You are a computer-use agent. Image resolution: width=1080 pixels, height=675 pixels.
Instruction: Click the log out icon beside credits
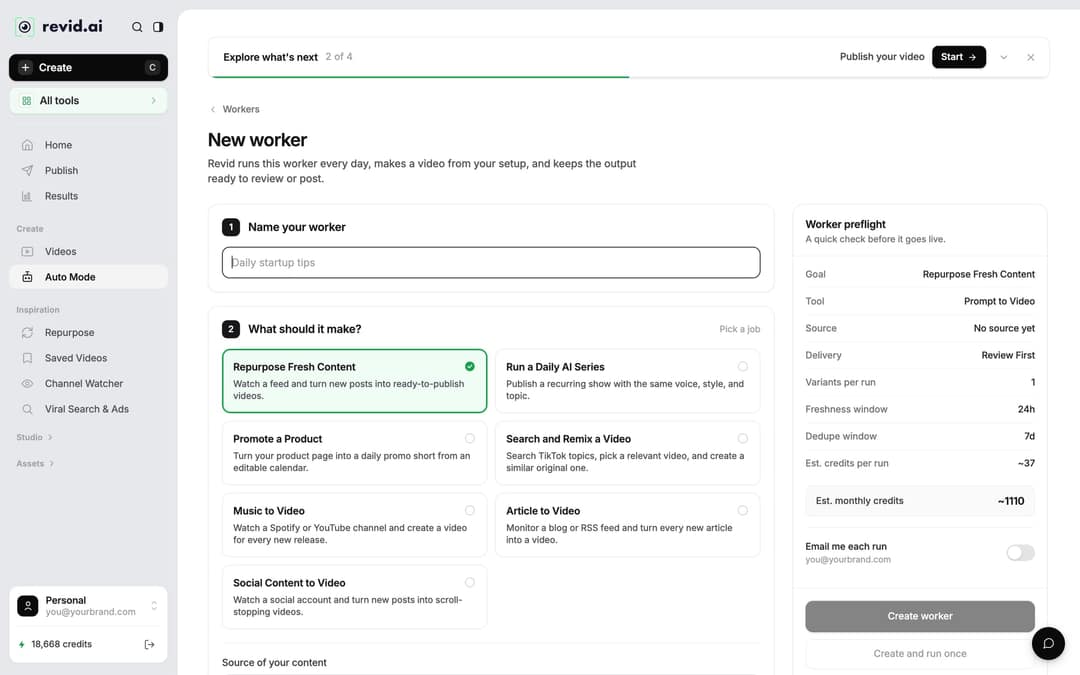pos(149,645)
